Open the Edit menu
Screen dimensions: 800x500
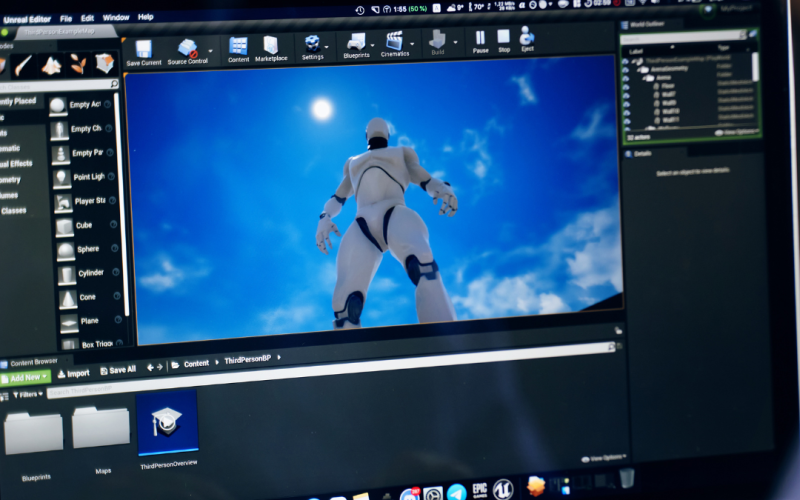(x=87, y=18)
